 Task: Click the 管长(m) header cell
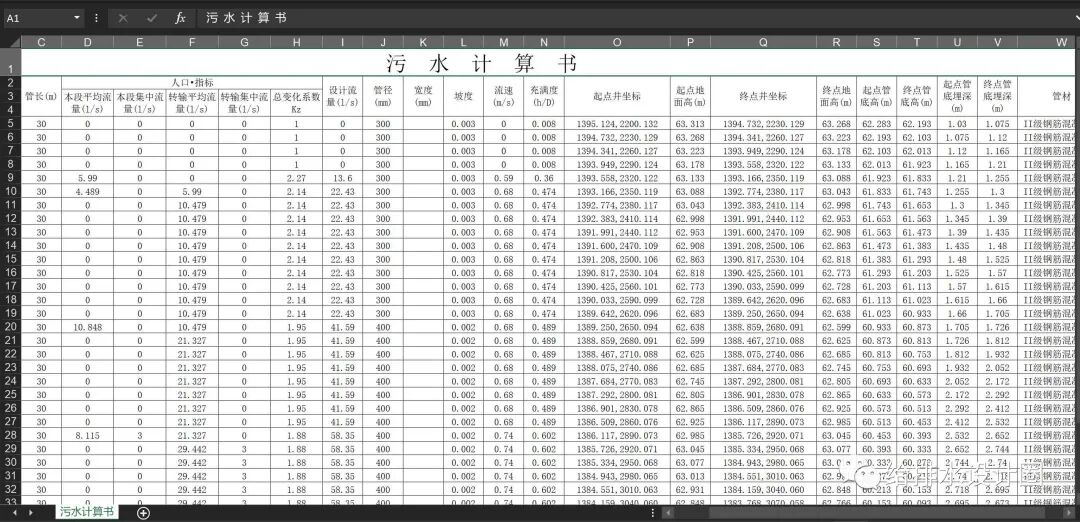tap(41, 96)
